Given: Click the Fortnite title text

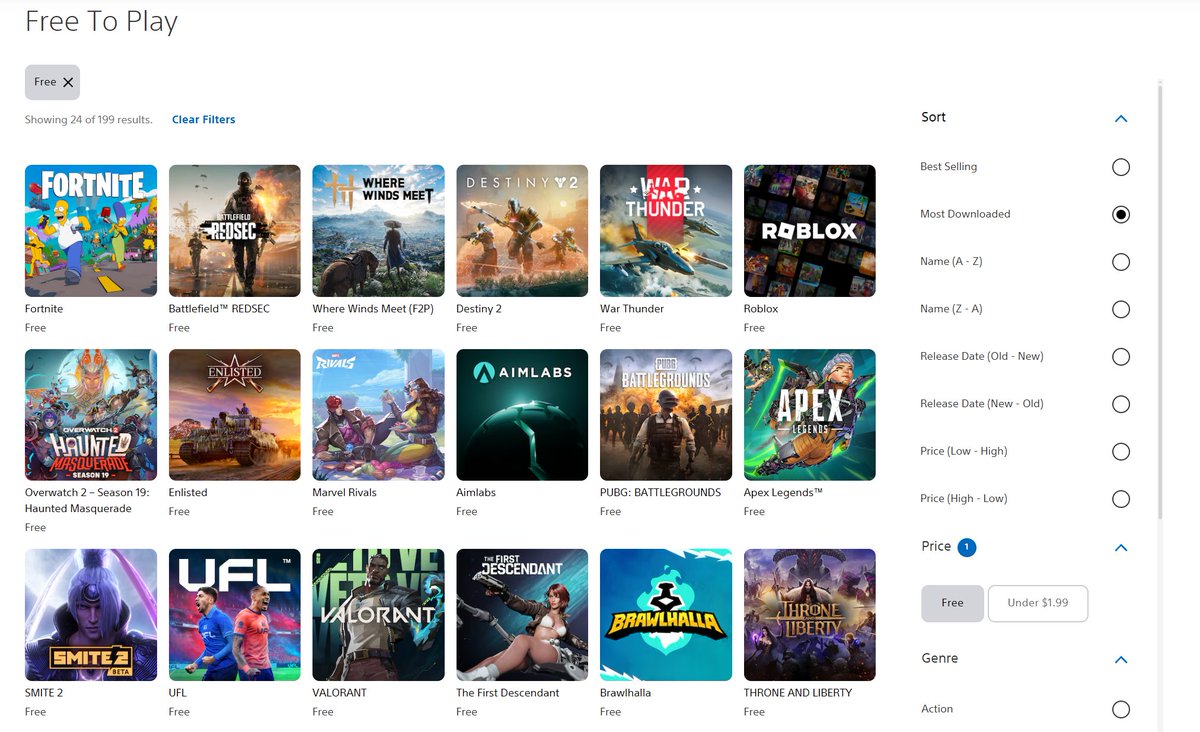Looking at the screenshot, I should click(44, 309).
